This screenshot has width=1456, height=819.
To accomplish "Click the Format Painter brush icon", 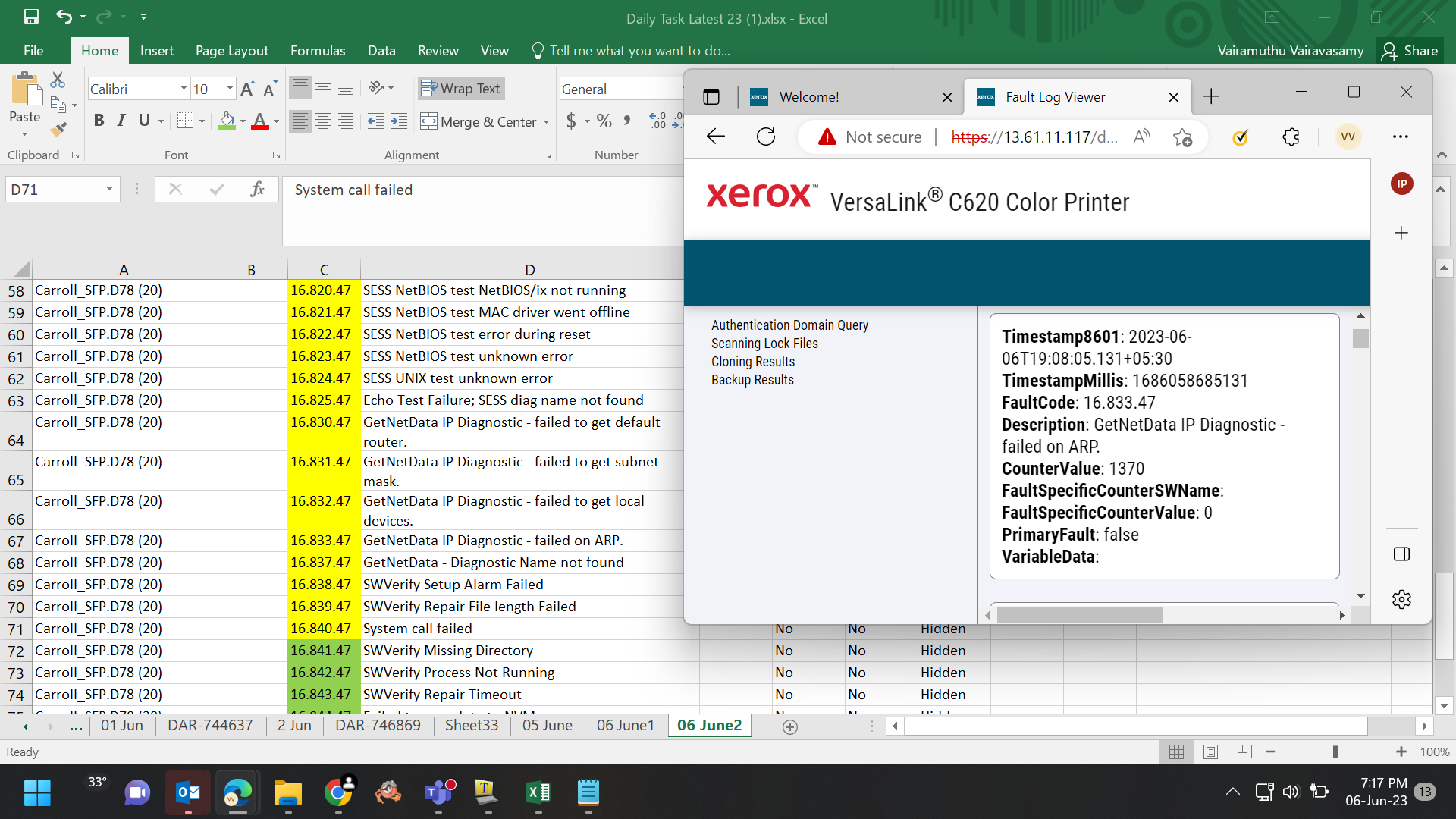I will coord(58,130).
